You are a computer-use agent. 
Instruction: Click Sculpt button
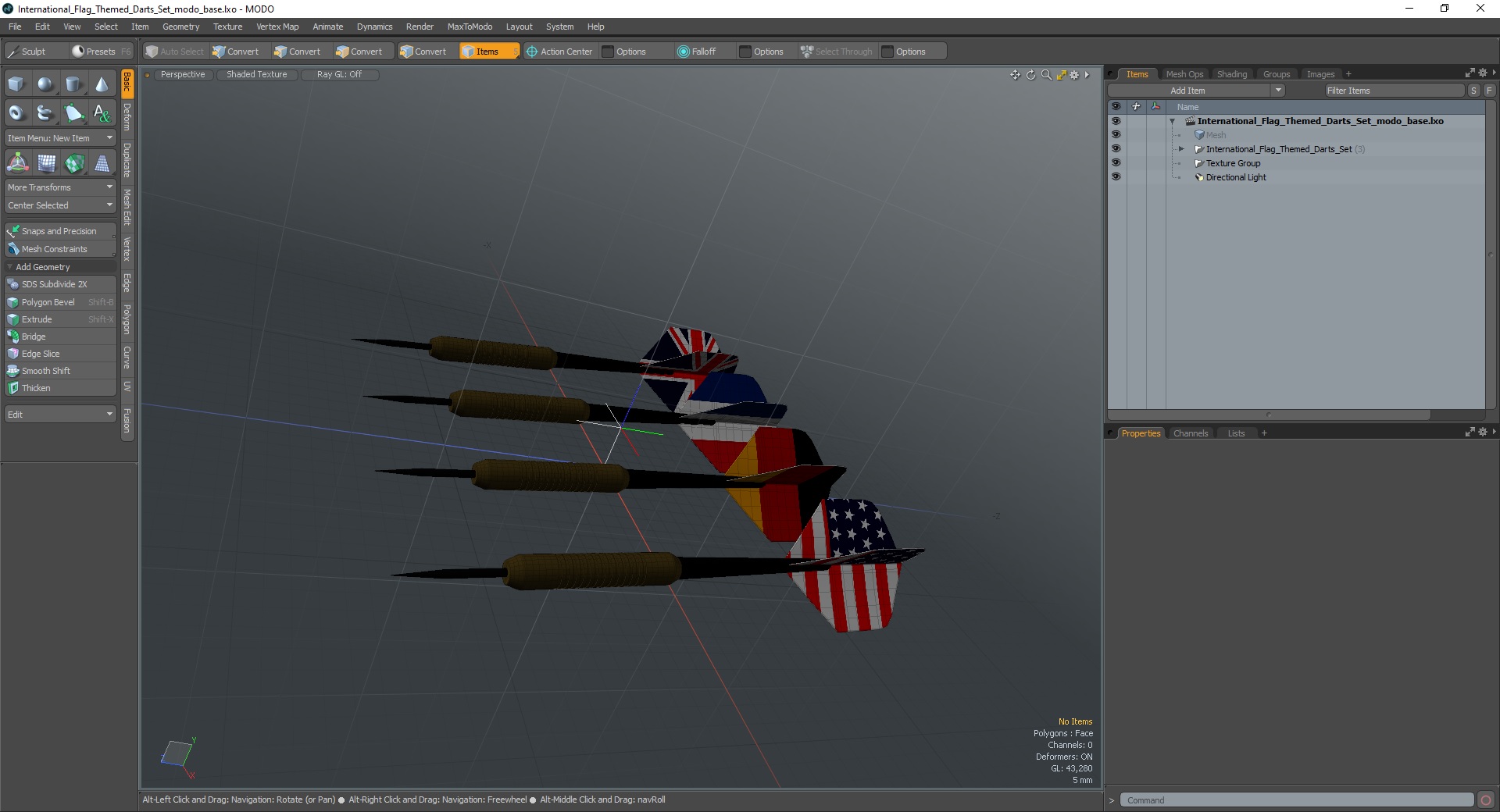coord(34,52)
